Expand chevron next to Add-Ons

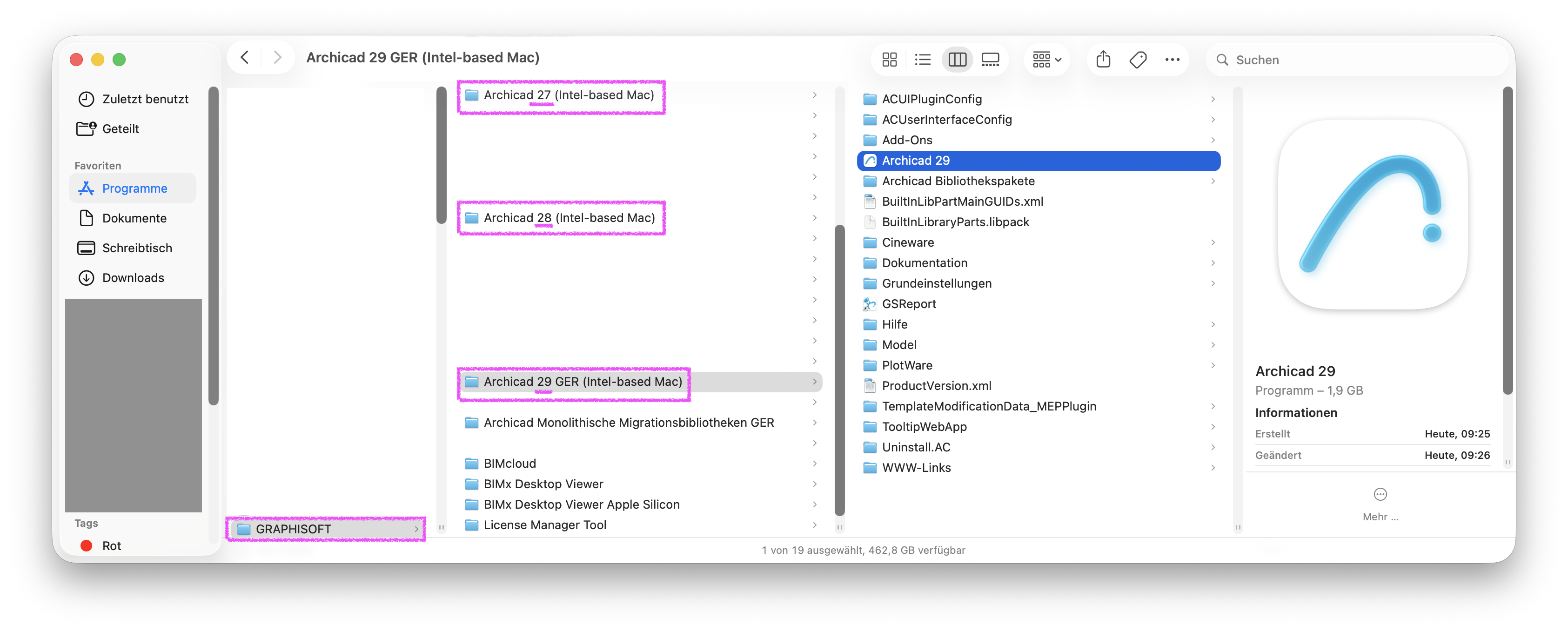click(x=1213, y=141)
